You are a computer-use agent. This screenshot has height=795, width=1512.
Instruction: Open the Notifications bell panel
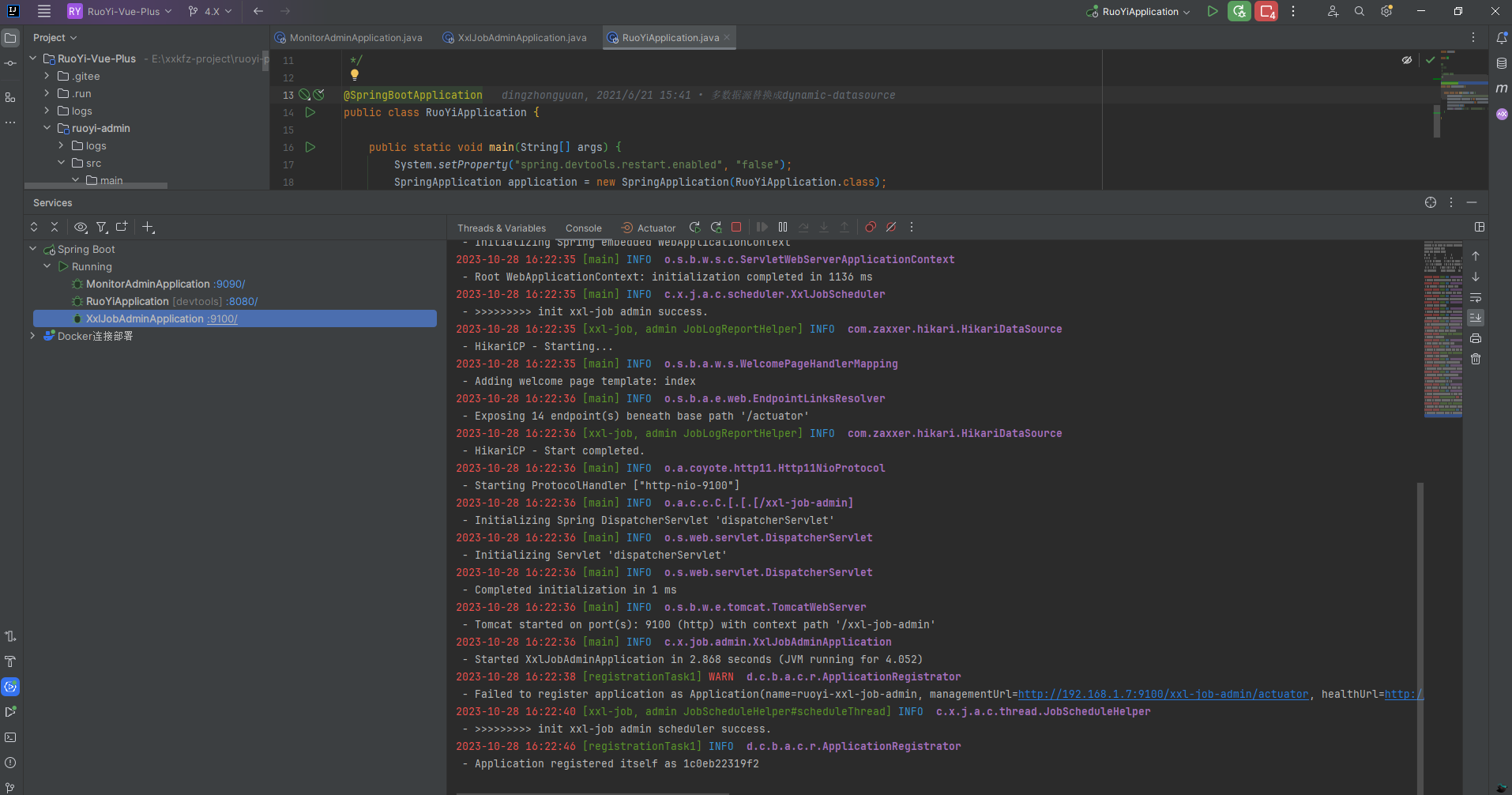click(1502, 38)
